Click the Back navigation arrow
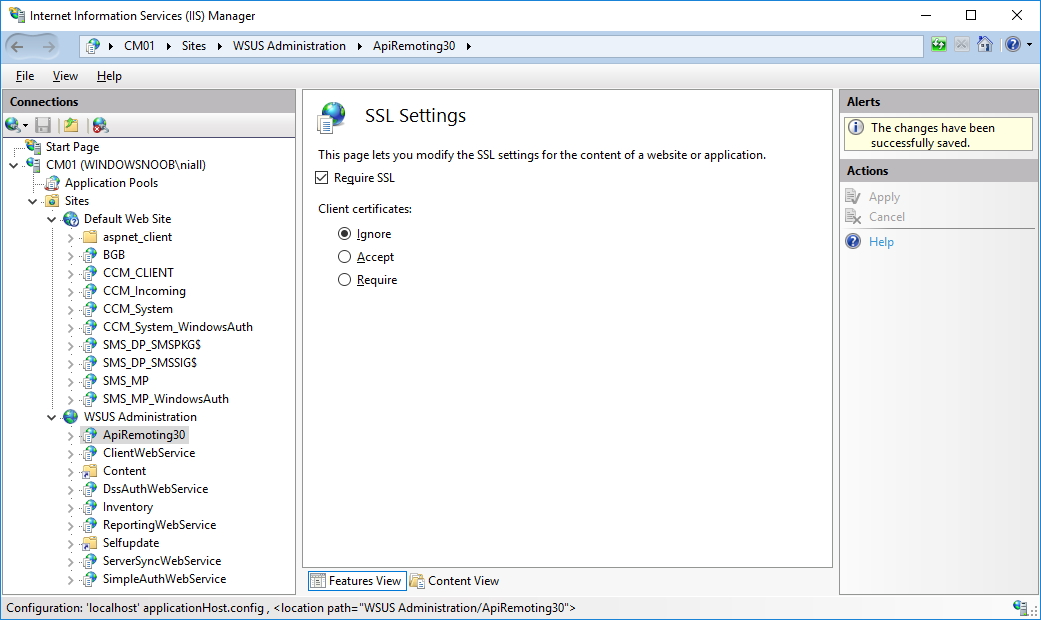Viewport: 1041px width, 620px height. 18,46
